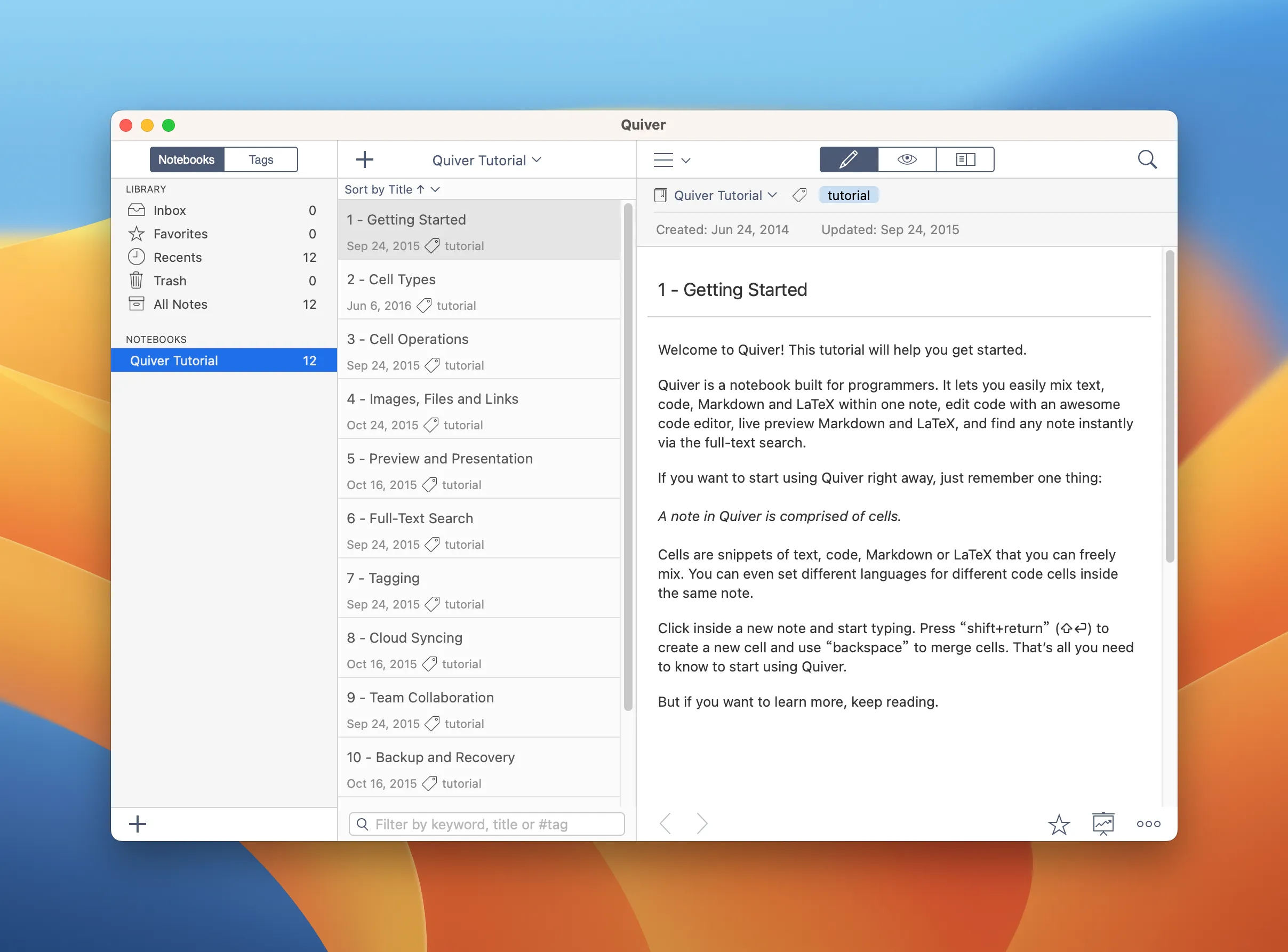Expand cell type chevron dropdown
Screen dimensions: 1288x952
click(686, 160)
